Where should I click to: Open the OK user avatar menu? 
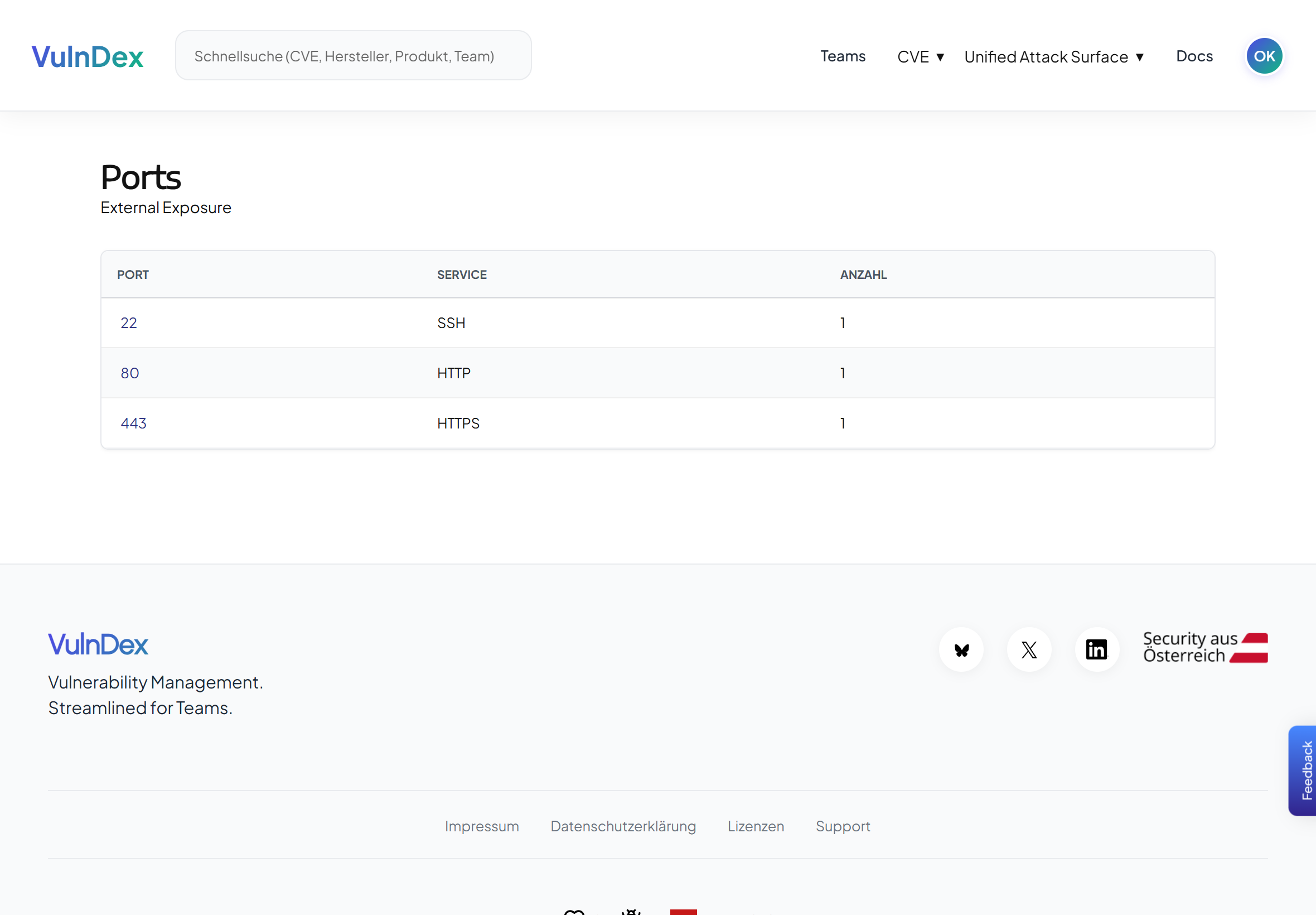click(1263, 55)
